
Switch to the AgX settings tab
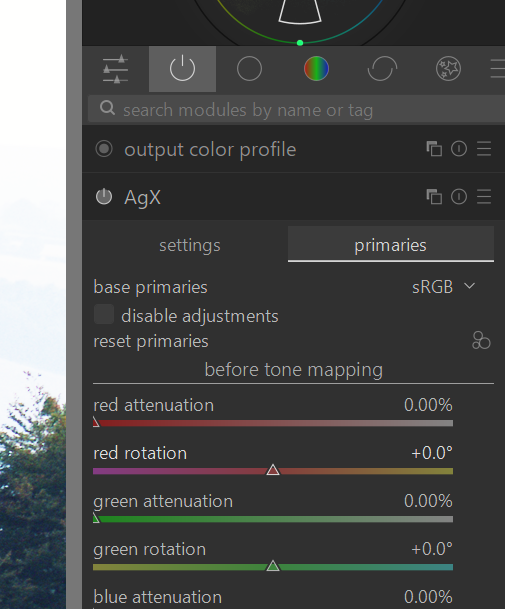pyautogui.click(x=190, y=245)
